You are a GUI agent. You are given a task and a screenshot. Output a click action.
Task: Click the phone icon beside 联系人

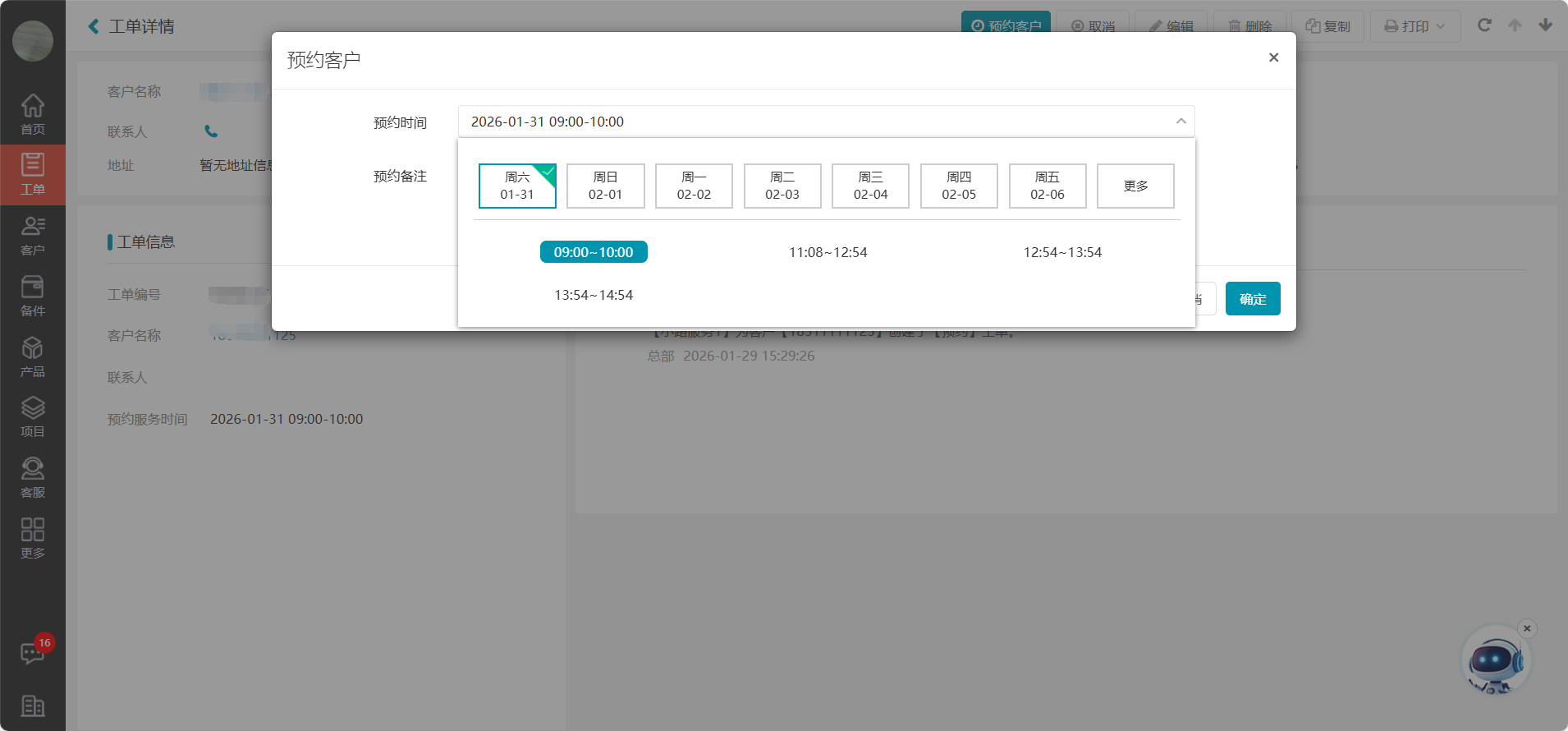click(211, 131)
